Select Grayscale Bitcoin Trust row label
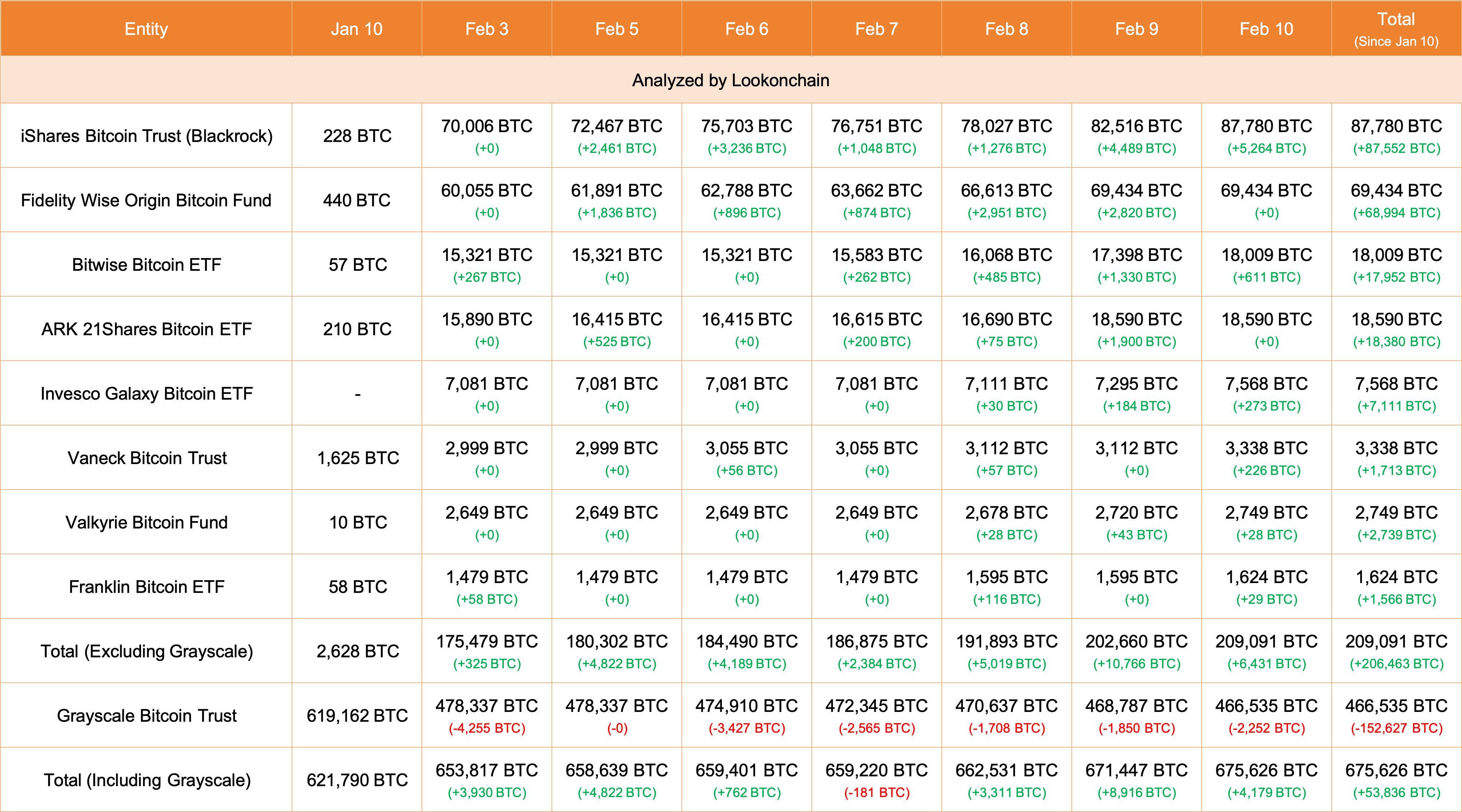This screenshot has width=1462, height=812. click(x=146, y=716)
